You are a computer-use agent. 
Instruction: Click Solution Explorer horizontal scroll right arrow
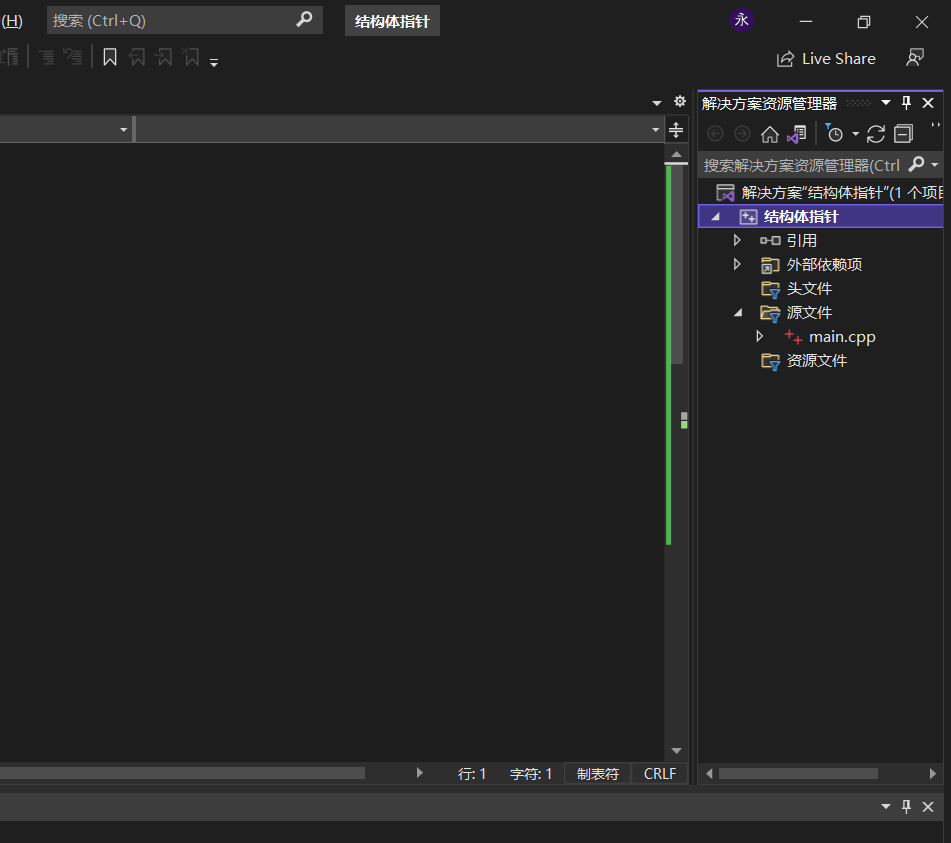932,773
